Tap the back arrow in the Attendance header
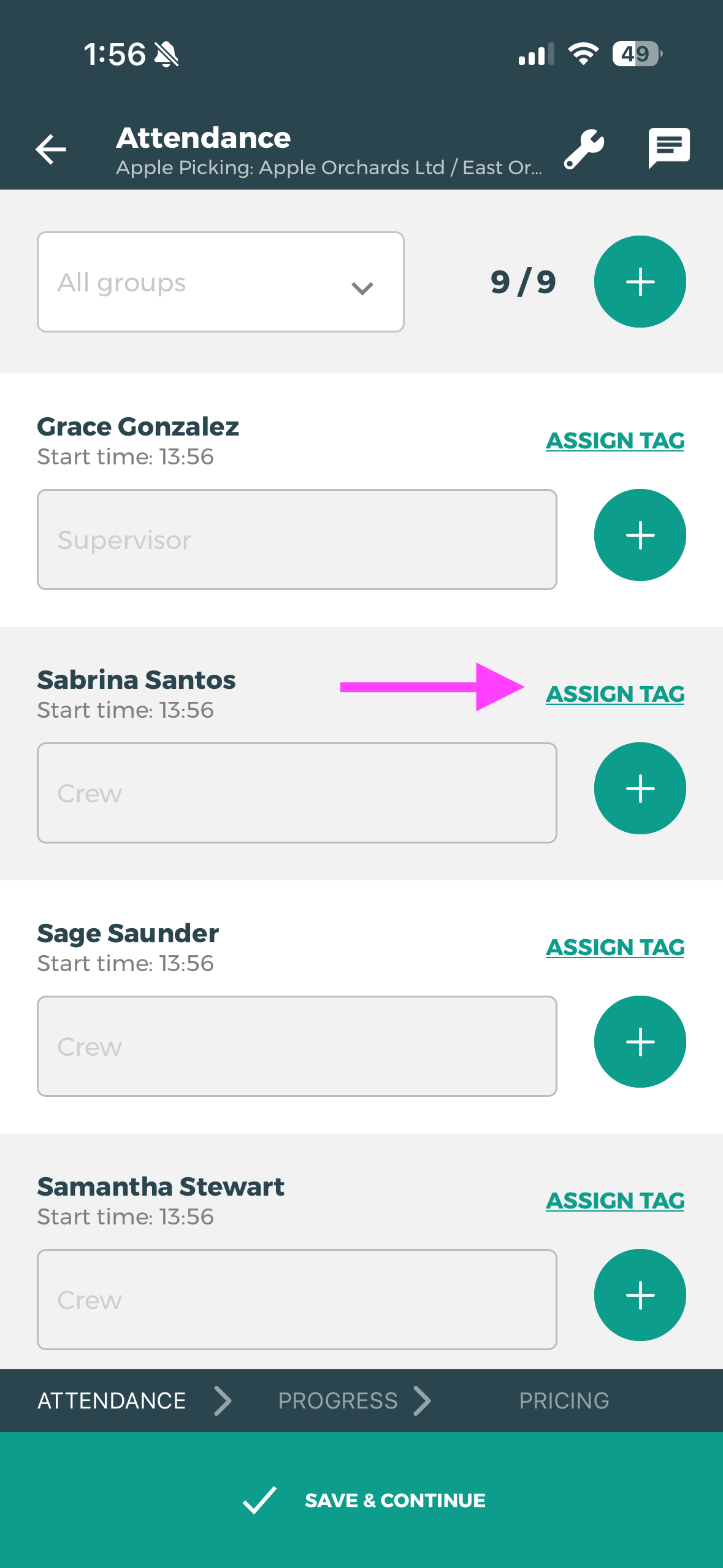 tap(51, 149)
